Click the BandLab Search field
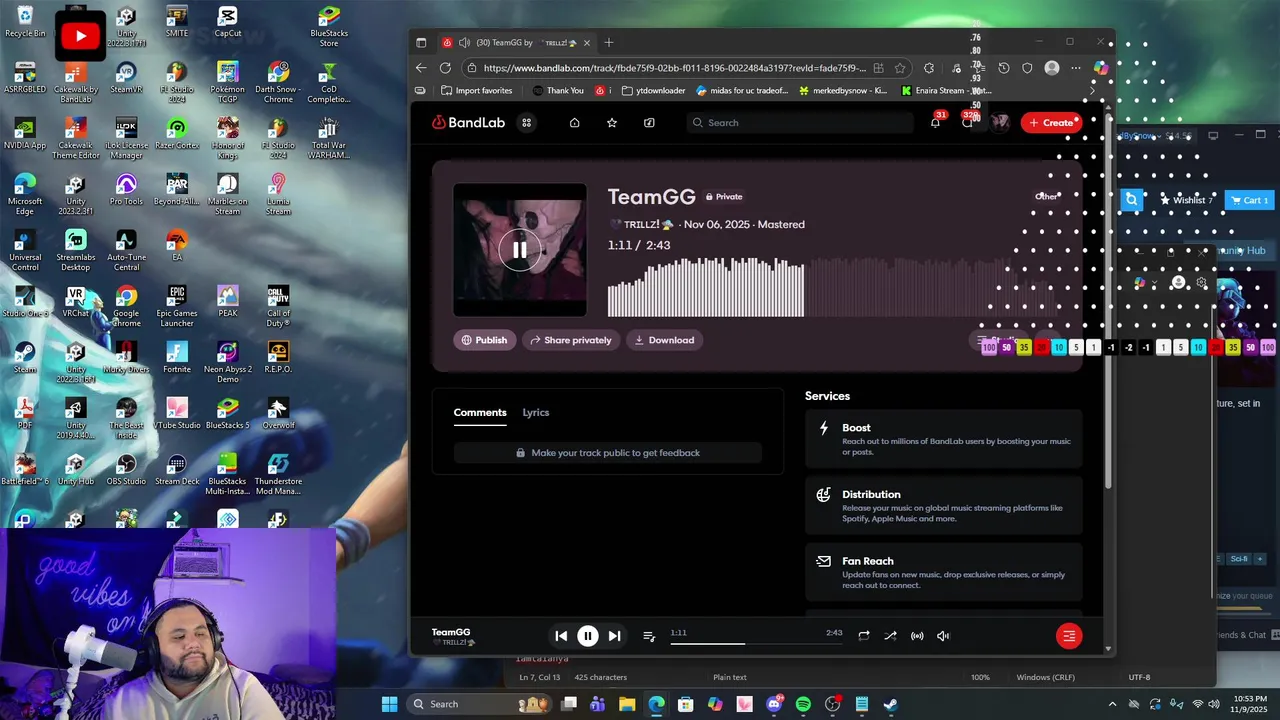 coord(800,123)
